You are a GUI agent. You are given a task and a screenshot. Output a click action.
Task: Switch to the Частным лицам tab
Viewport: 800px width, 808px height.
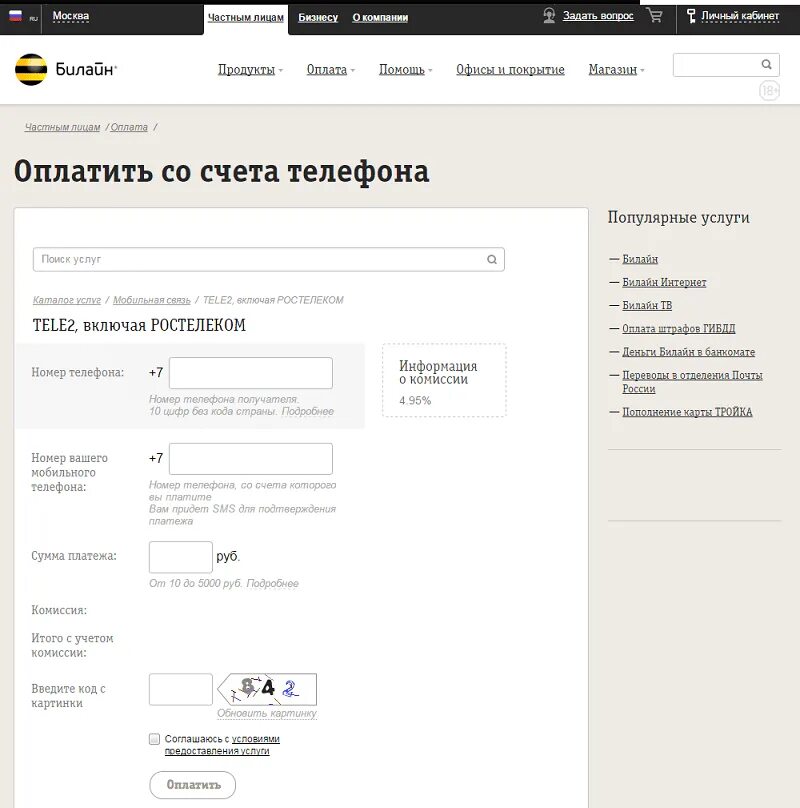(x=246, y=18)
